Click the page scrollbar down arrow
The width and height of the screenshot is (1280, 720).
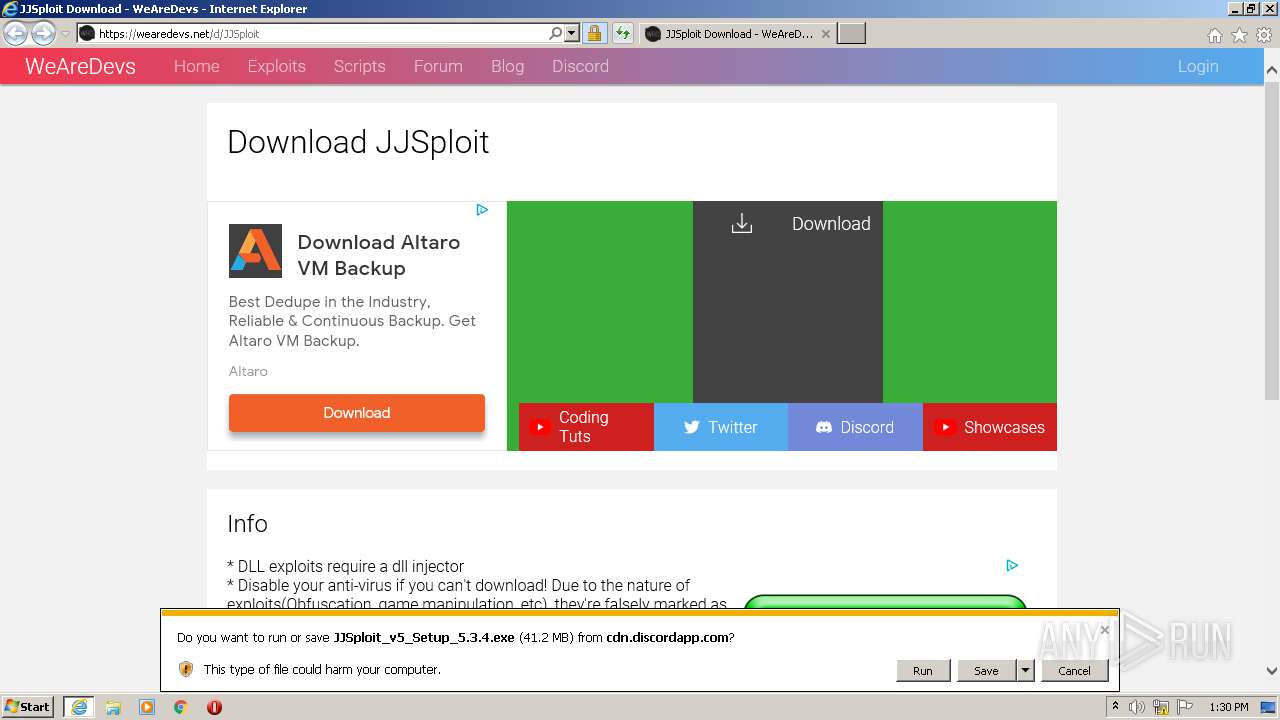coord(1272,671)
